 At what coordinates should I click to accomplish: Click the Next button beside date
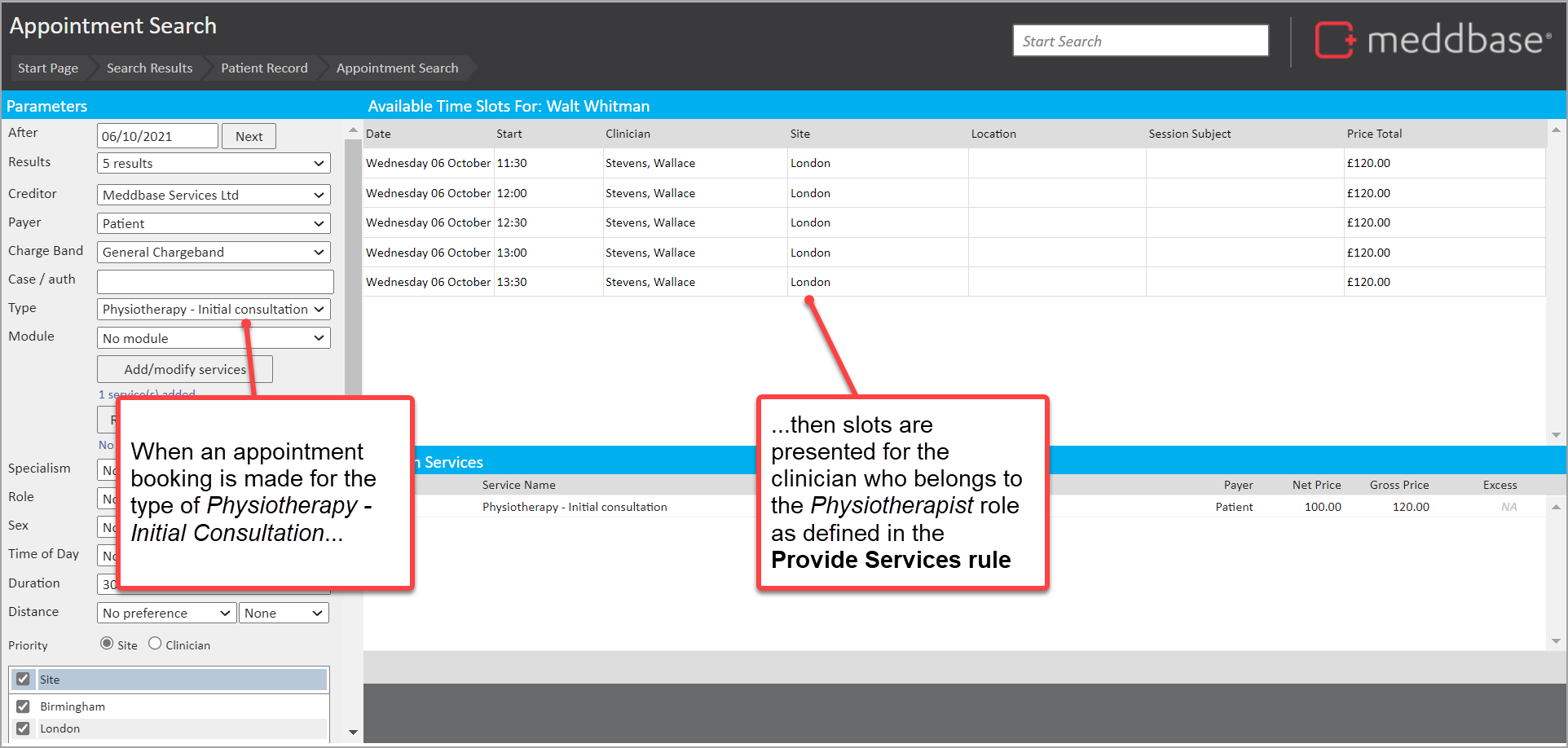249,136
